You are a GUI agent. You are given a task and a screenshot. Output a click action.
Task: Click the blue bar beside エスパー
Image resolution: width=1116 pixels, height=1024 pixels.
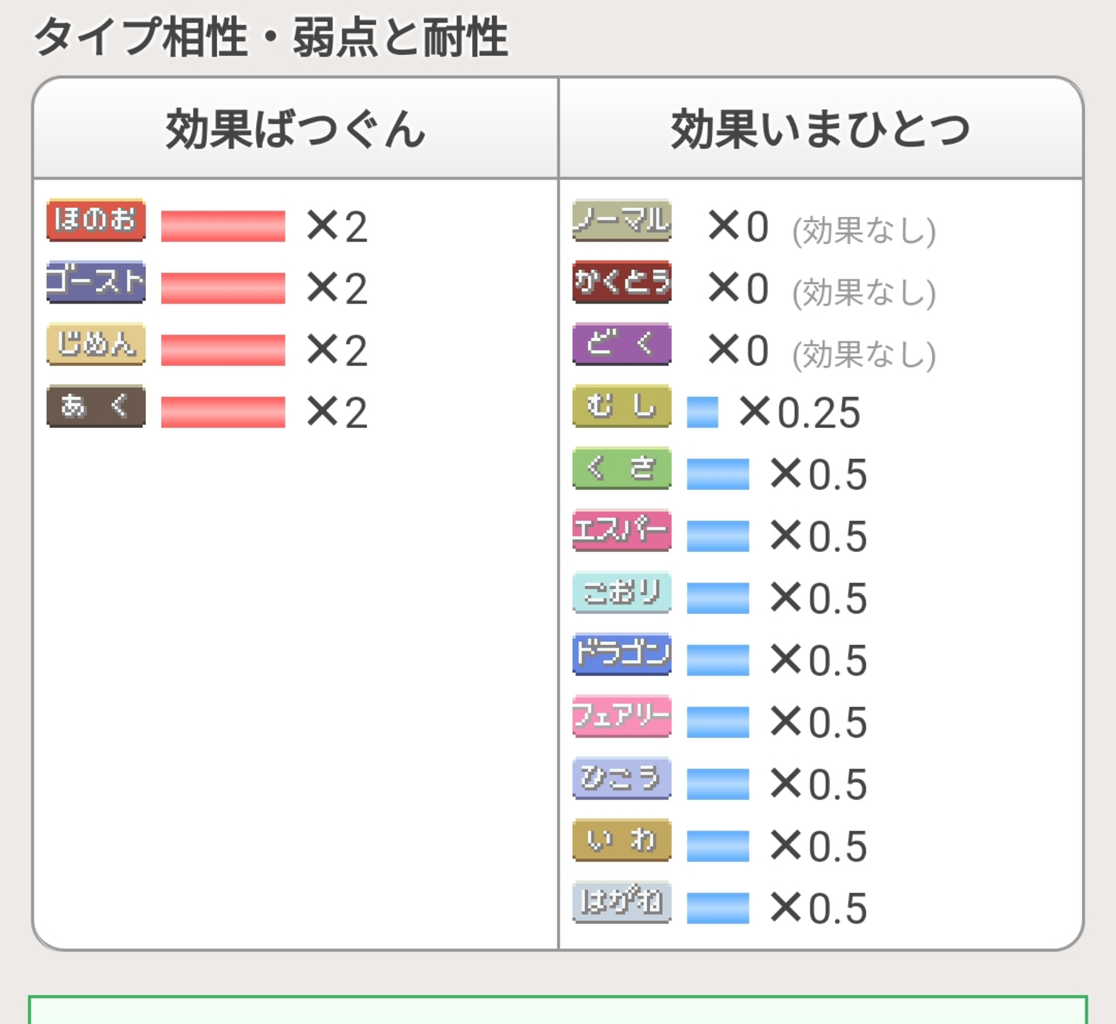click(x=717, y=536)
